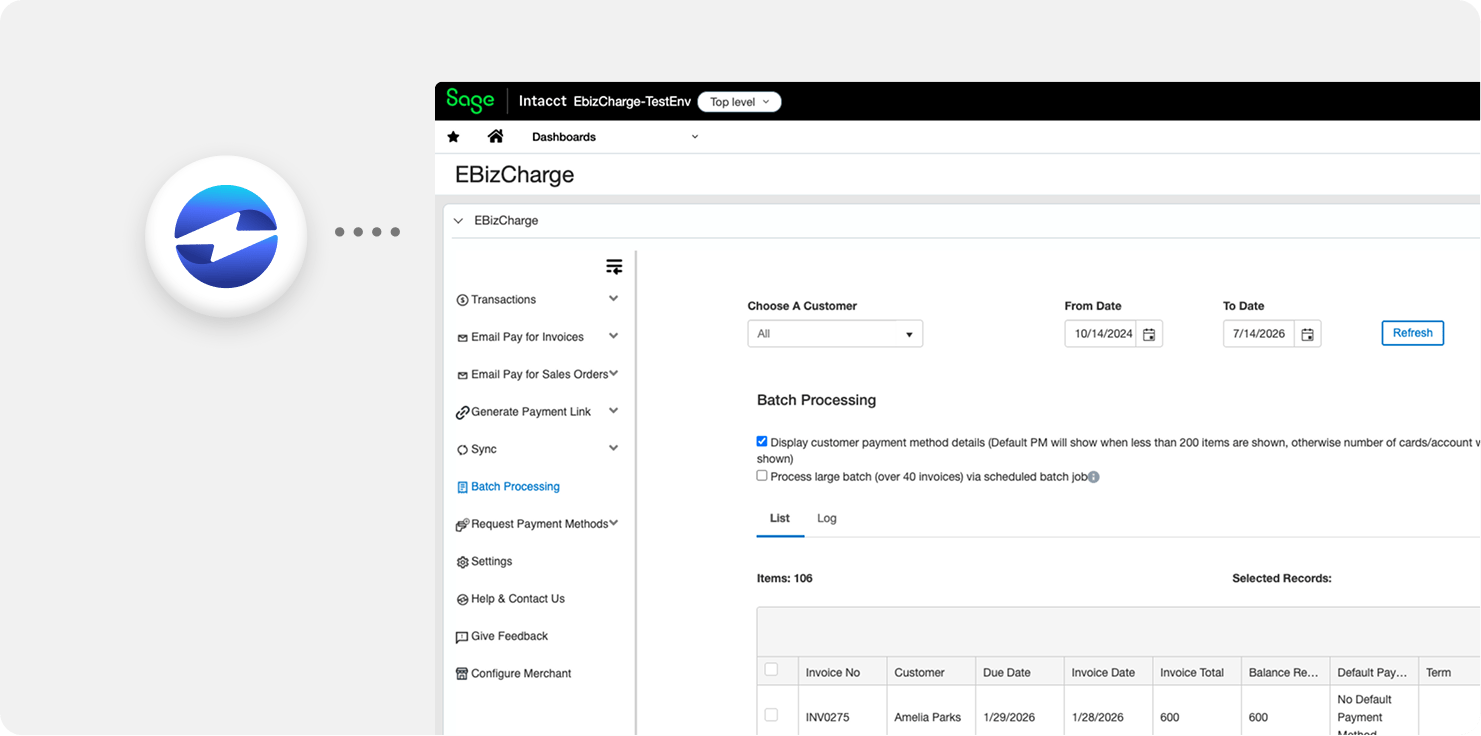This screenshot has width=1481, height=736.
Task: Open Give Feedback in sidebar
Action: (x=510, y=636)
